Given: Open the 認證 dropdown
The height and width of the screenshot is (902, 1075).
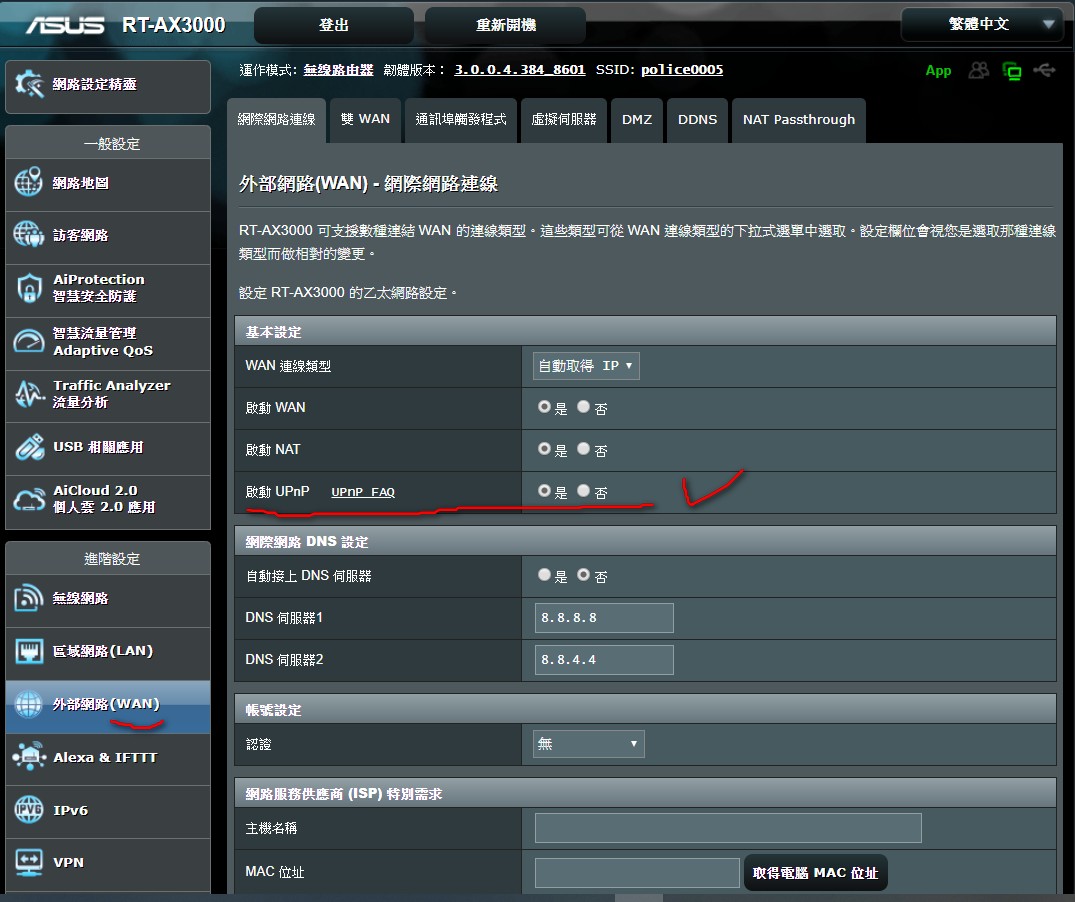Looking at the screenshot, I should click(x=588, y=744).
